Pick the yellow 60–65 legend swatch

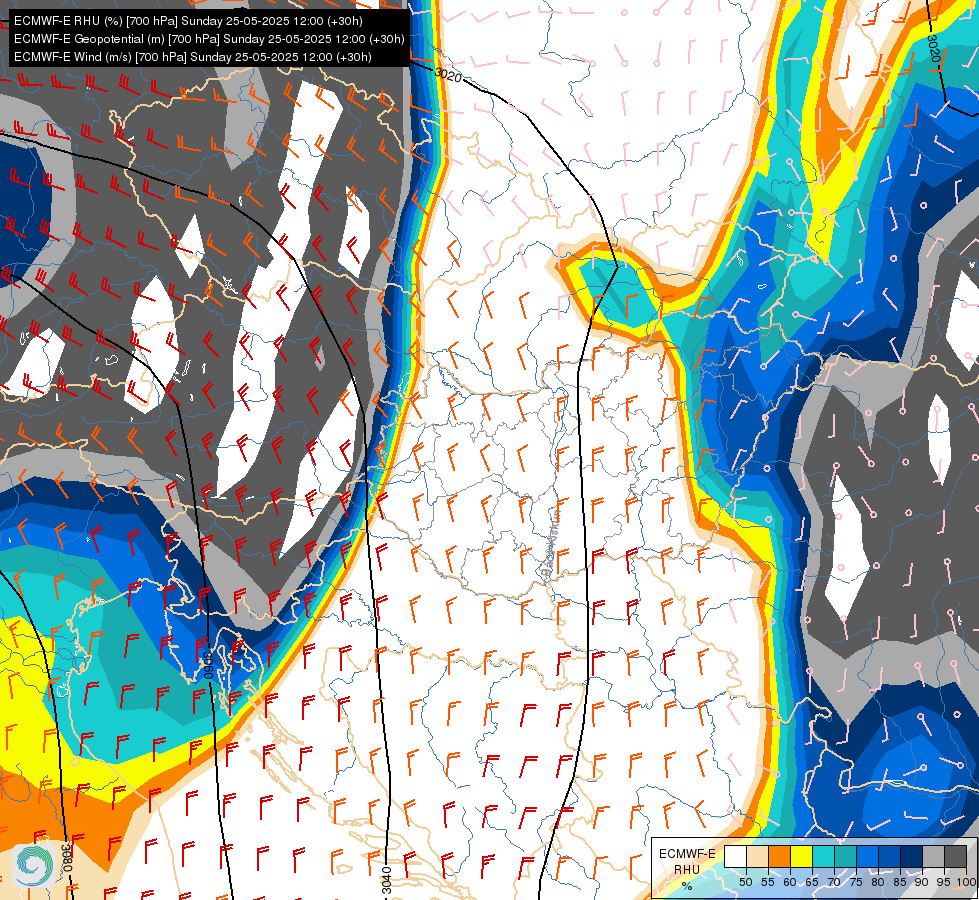tap(801, 857)
